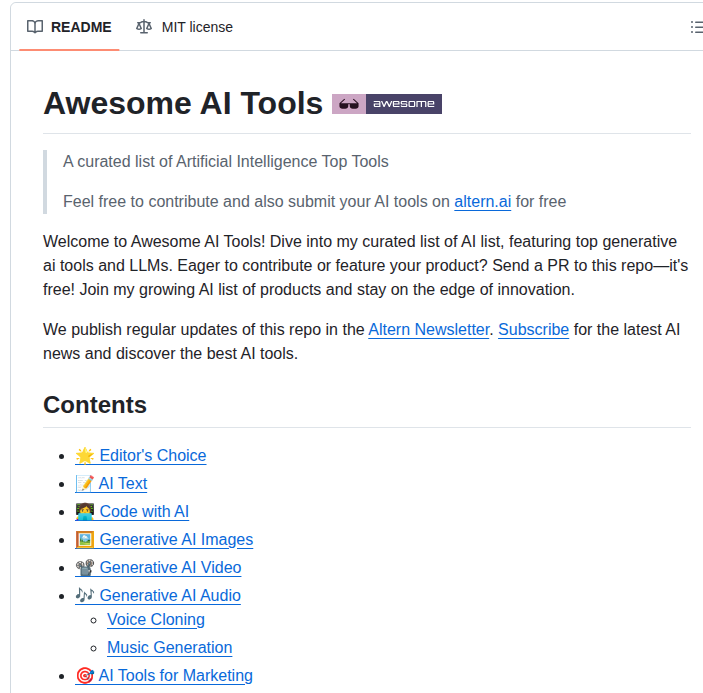Click the Subscribe link
This screenshot has height=693, width=703.
(534, 329)
